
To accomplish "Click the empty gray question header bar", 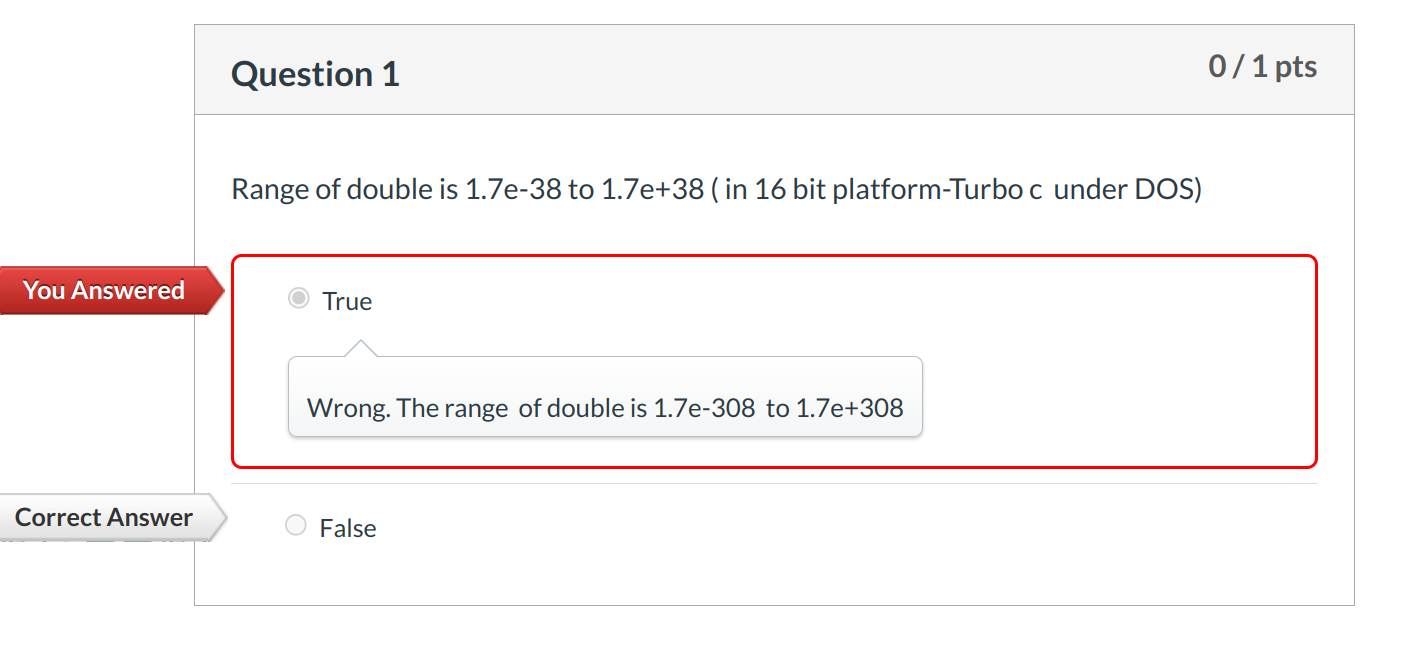I will coord(800,72).
